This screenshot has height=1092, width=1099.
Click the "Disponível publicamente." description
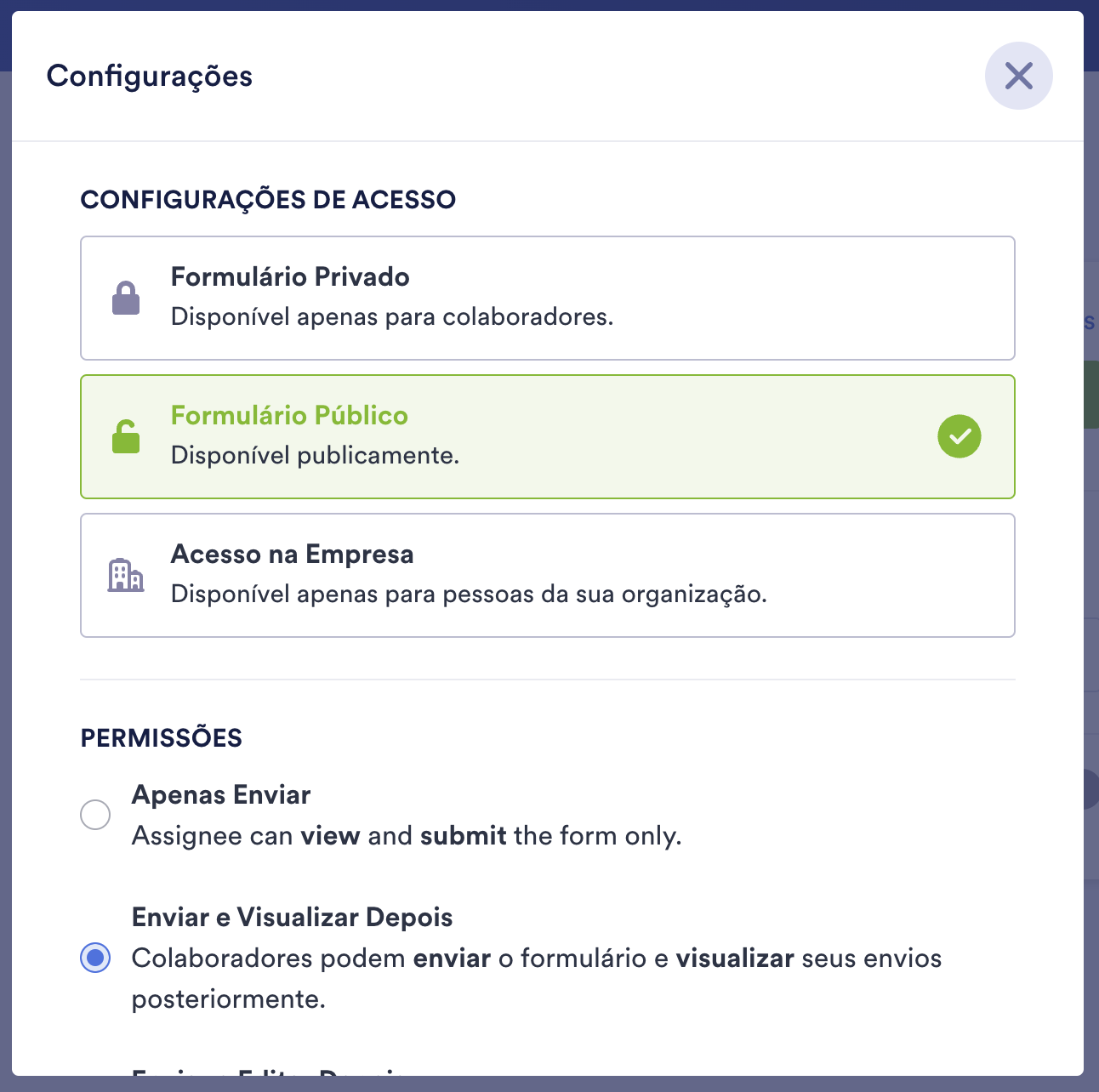click(315, 456)
